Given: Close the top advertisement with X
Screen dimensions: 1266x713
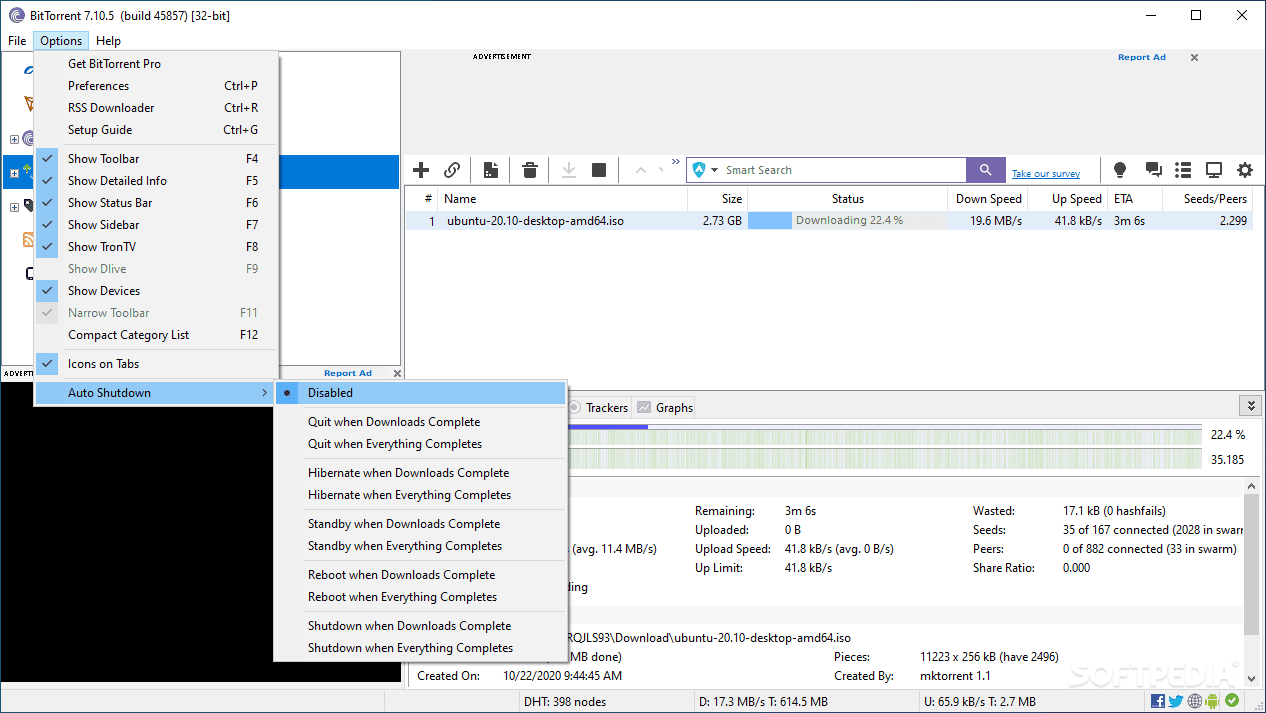Looking at the screenshot, I should (1194, 58).
